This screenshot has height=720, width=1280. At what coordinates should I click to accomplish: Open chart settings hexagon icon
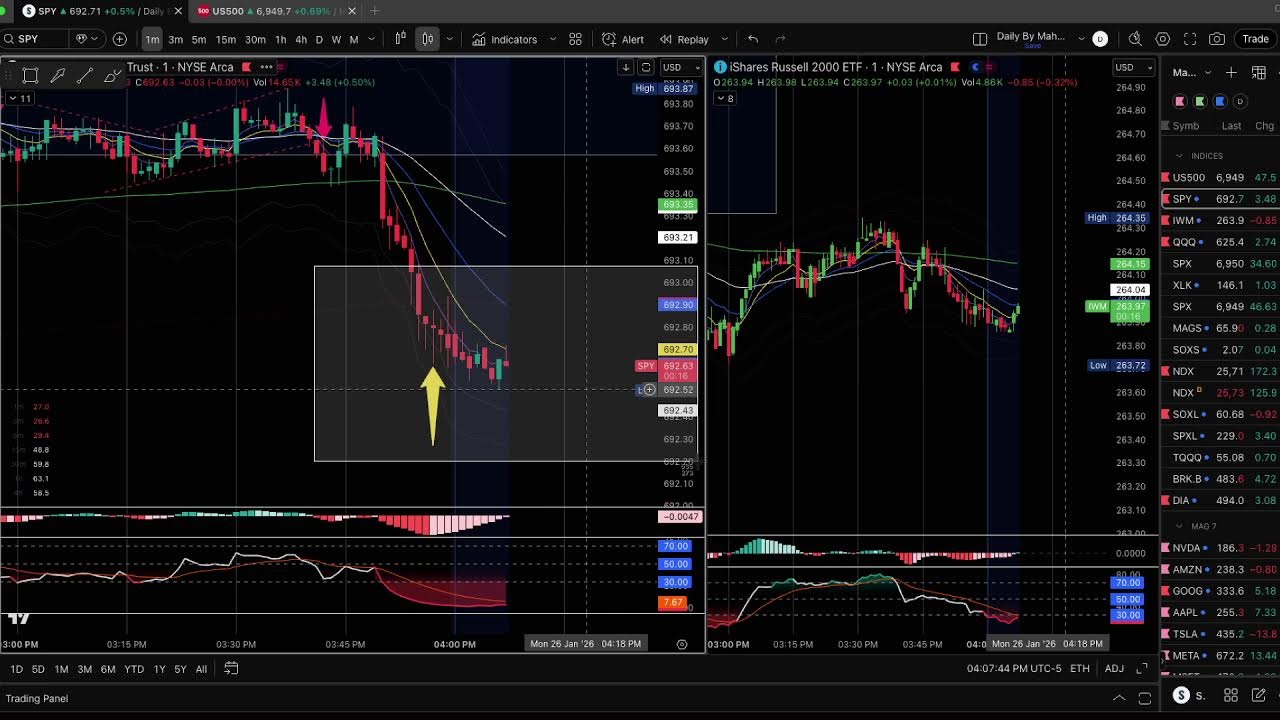[x=1163, y=39]
